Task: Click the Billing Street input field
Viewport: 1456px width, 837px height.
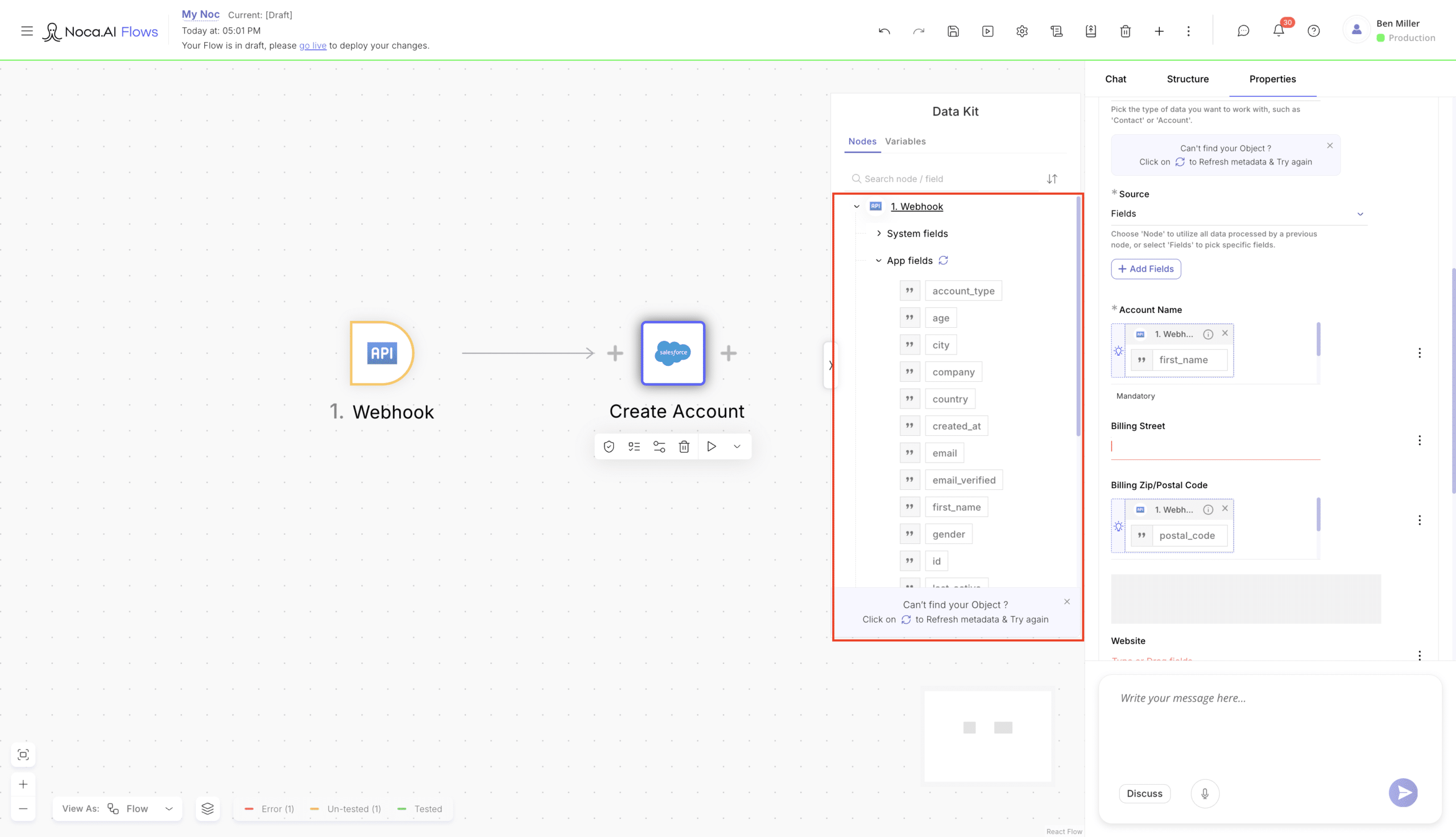Action: [x=1215, y=447]
